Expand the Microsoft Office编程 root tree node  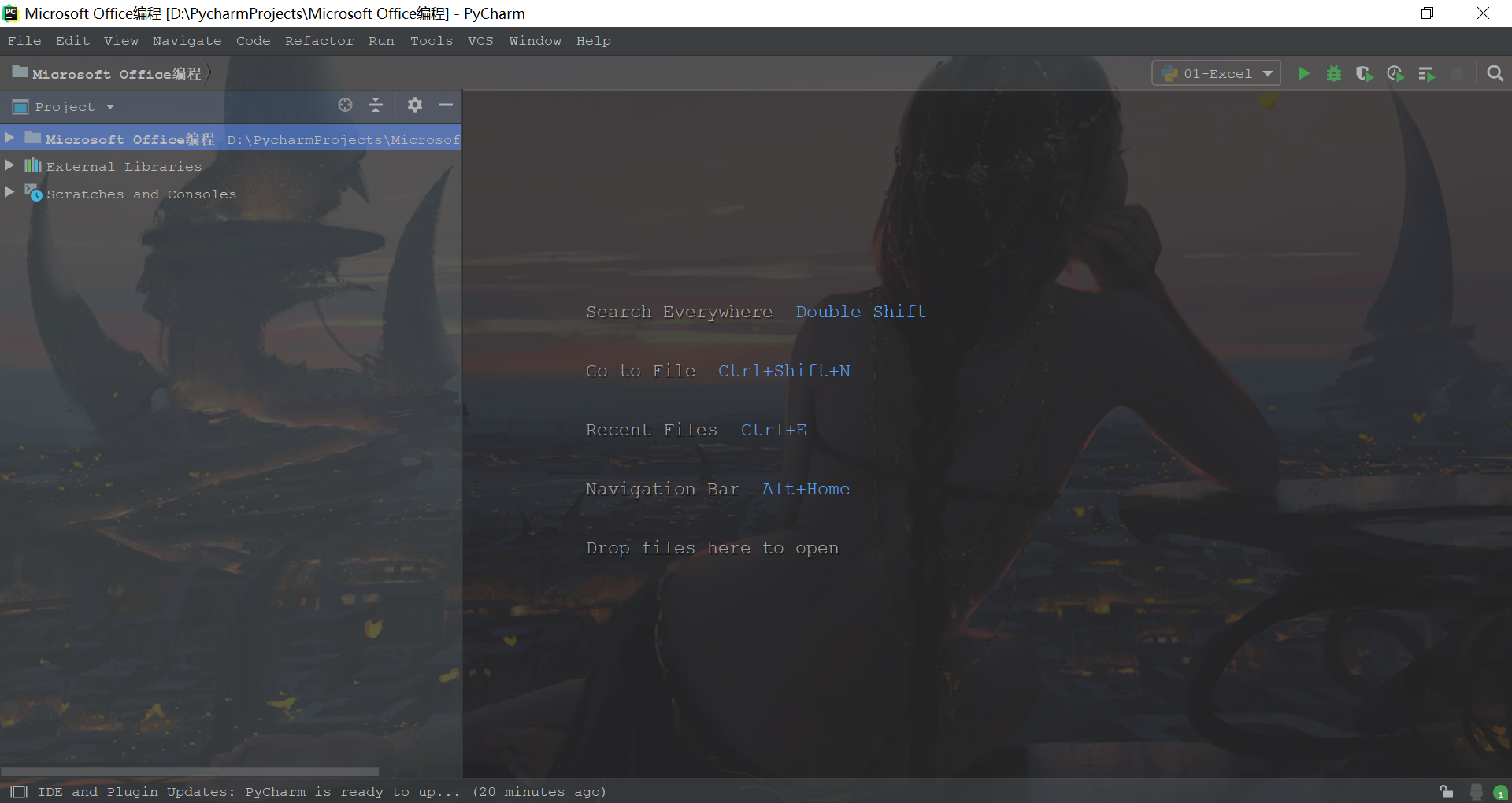click(9, 138)
